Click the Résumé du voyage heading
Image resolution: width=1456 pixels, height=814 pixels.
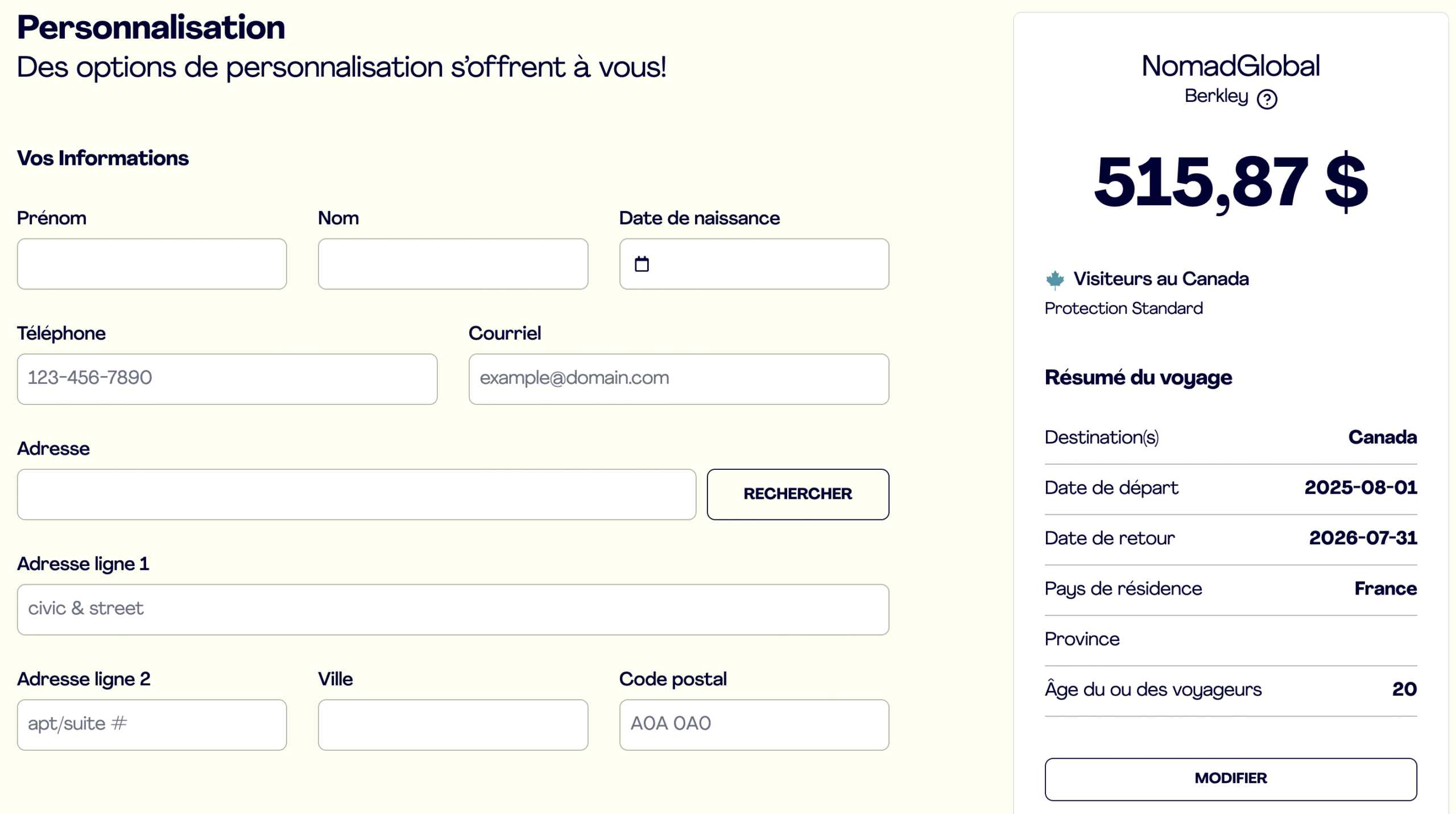(1138, 378)
